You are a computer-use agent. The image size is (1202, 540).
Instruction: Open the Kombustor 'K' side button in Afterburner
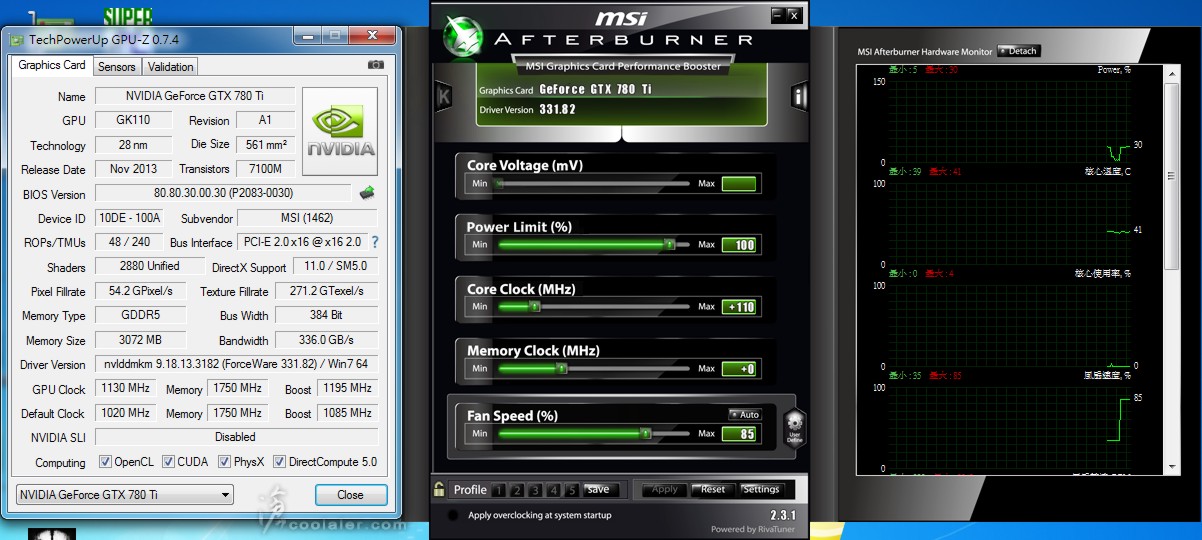444,97
